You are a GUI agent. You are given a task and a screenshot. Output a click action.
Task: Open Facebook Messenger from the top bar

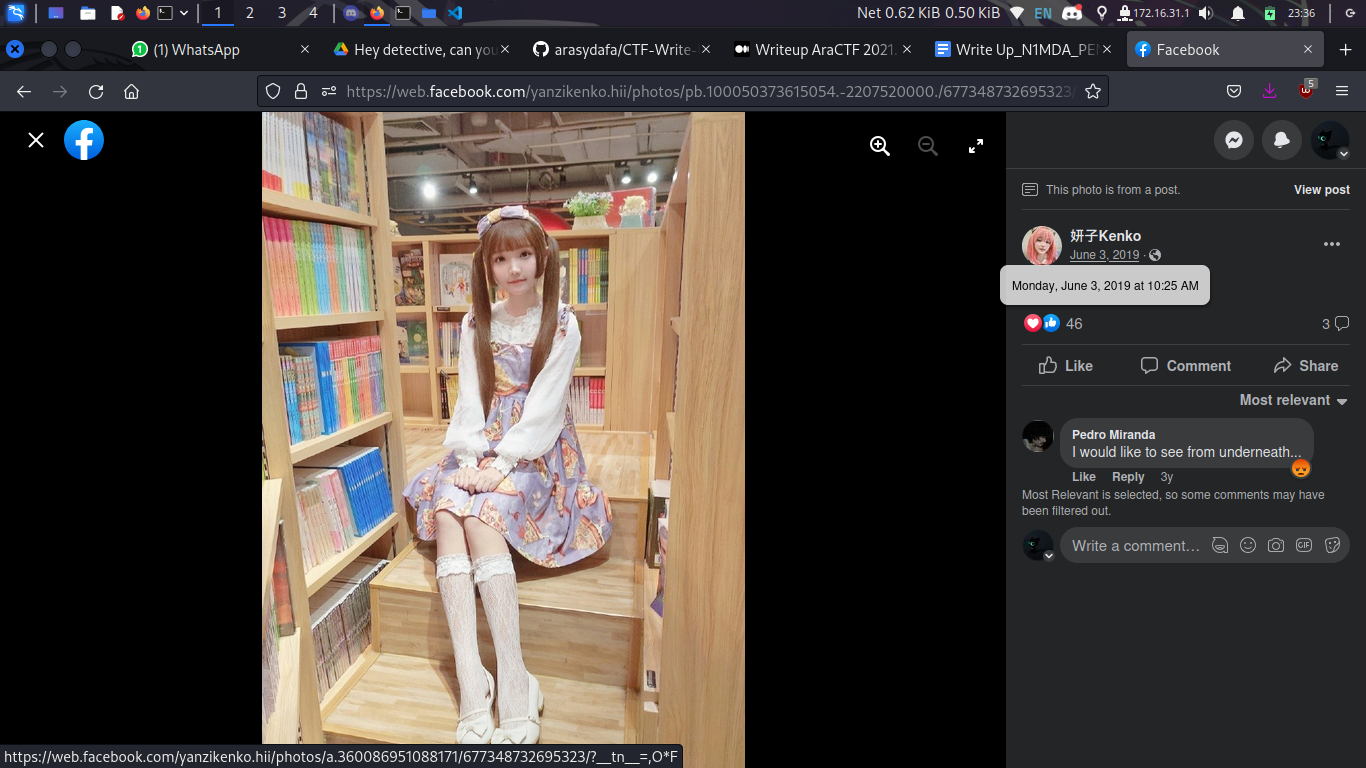point(1233,140)
